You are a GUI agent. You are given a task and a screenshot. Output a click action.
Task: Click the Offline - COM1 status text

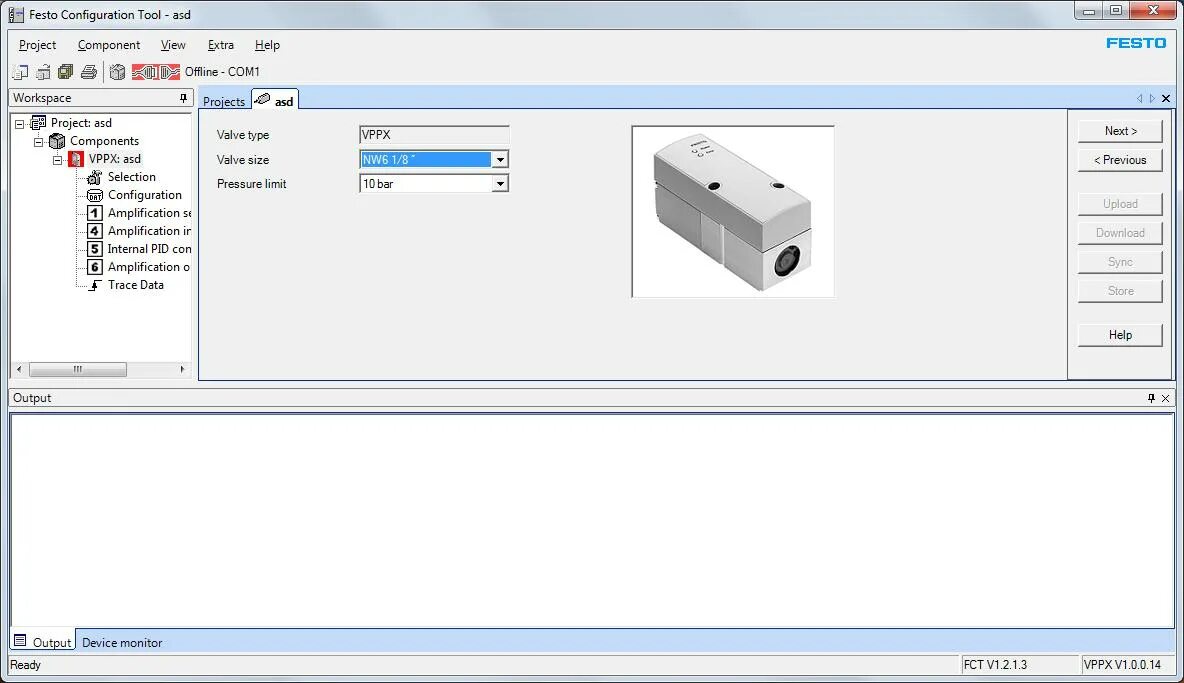click(x=222, y=72)
